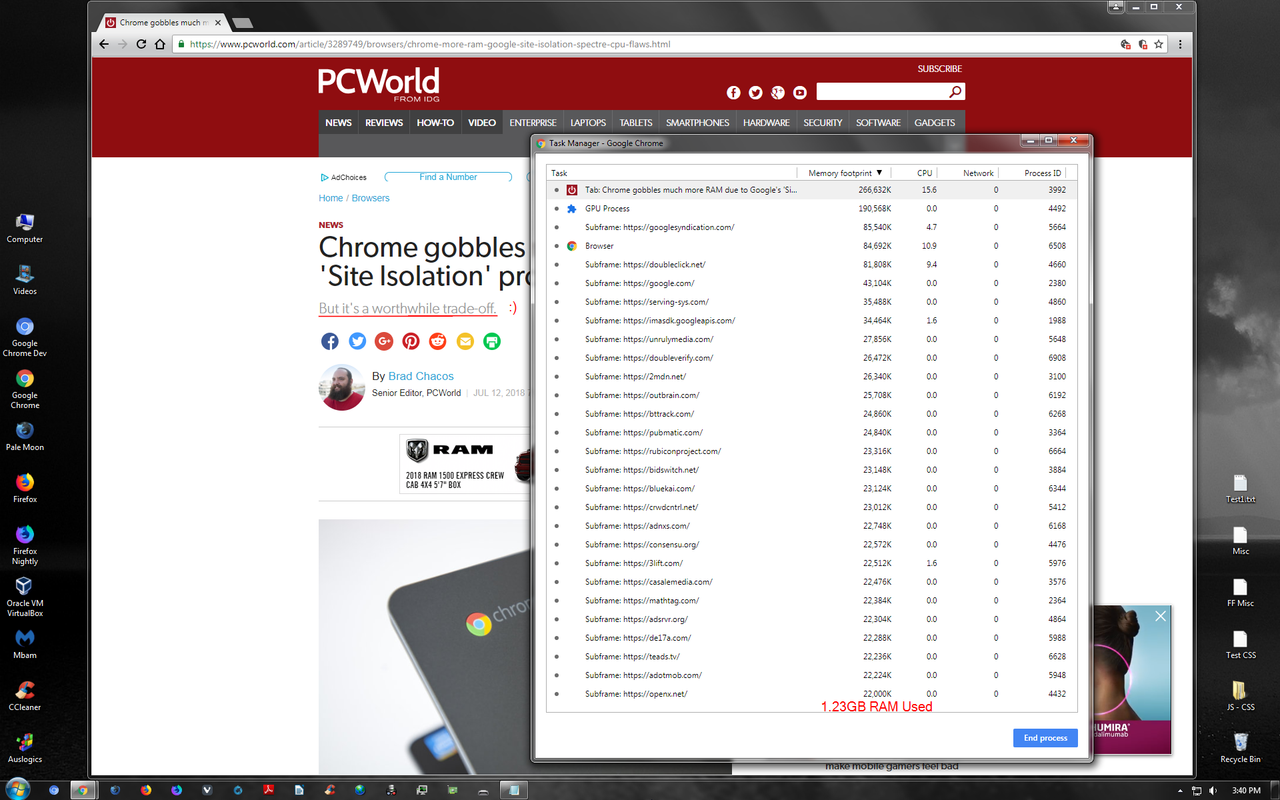Open PCWorld's Facebook page from header
The image size is (1280, 800).
733,92
